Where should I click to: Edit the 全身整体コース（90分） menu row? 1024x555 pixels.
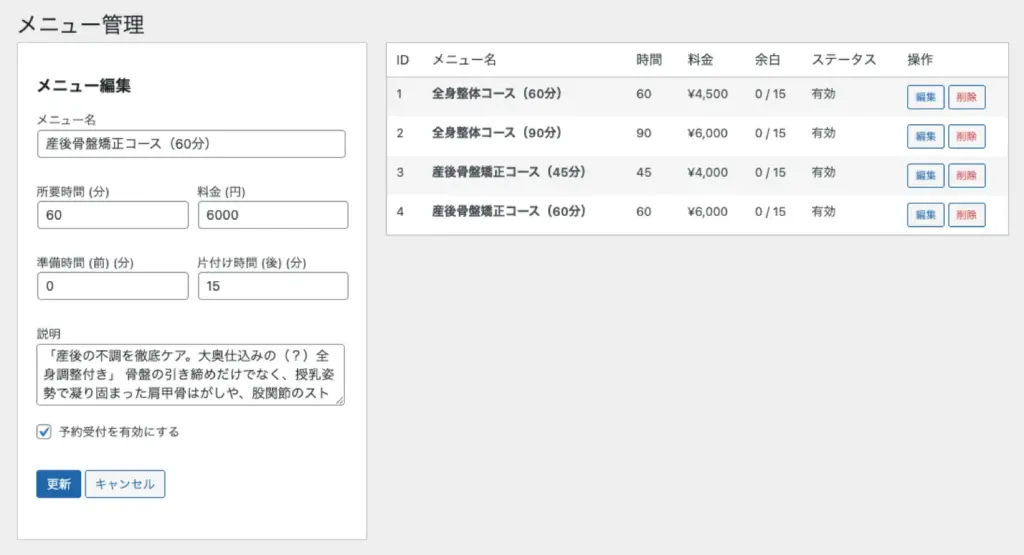click(x=925, y=136)
